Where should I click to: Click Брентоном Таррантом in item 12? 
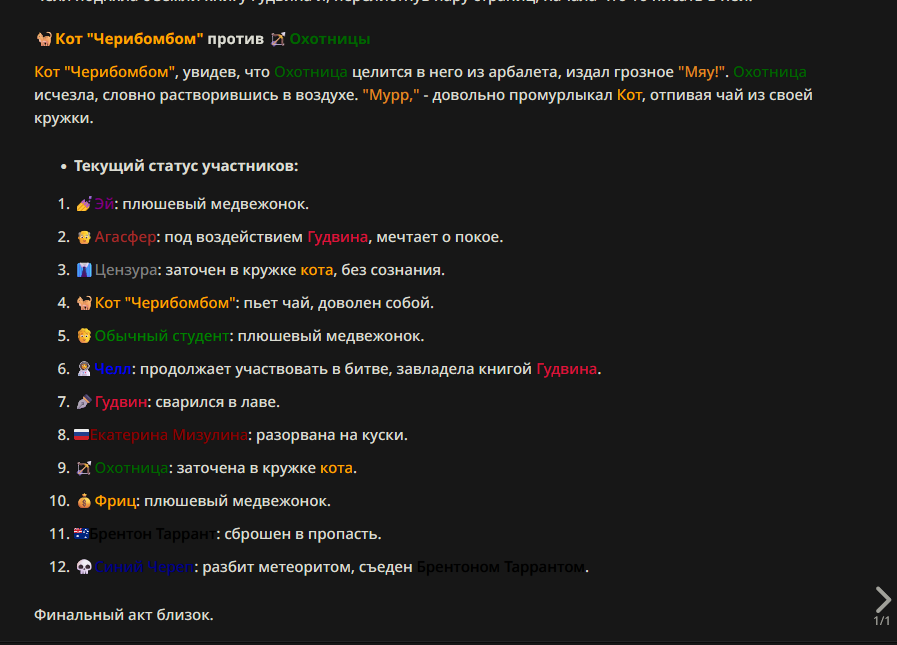(x=501, y=567)
